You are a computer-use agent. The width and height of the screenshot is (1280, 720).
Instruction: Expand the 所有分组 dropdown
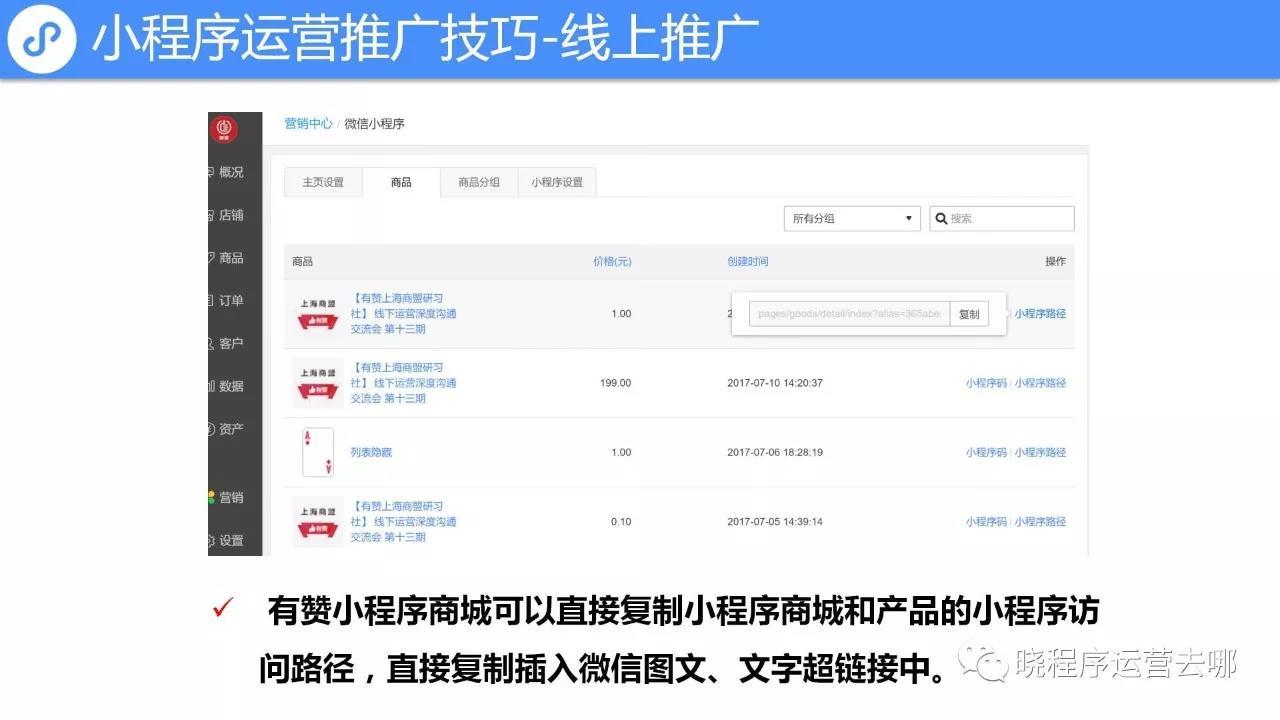click(852, 218)
